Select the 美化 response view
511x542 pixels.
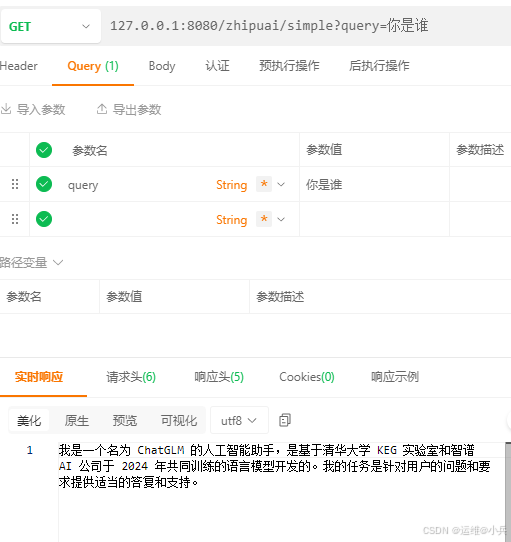coord(29,420)
